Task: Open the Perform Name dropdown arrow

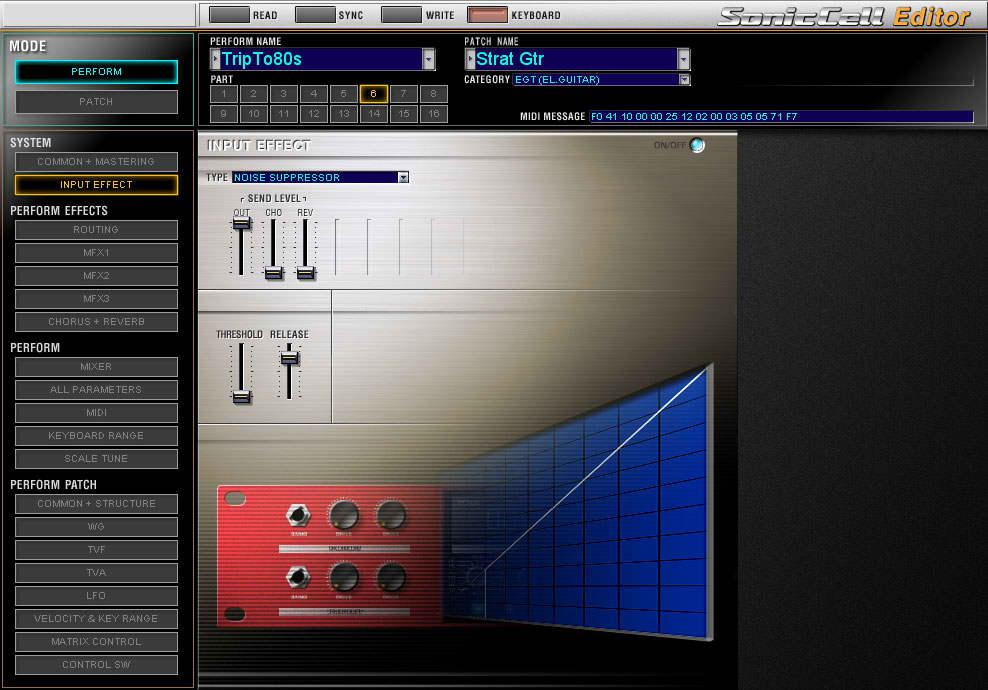Action: 428,59
